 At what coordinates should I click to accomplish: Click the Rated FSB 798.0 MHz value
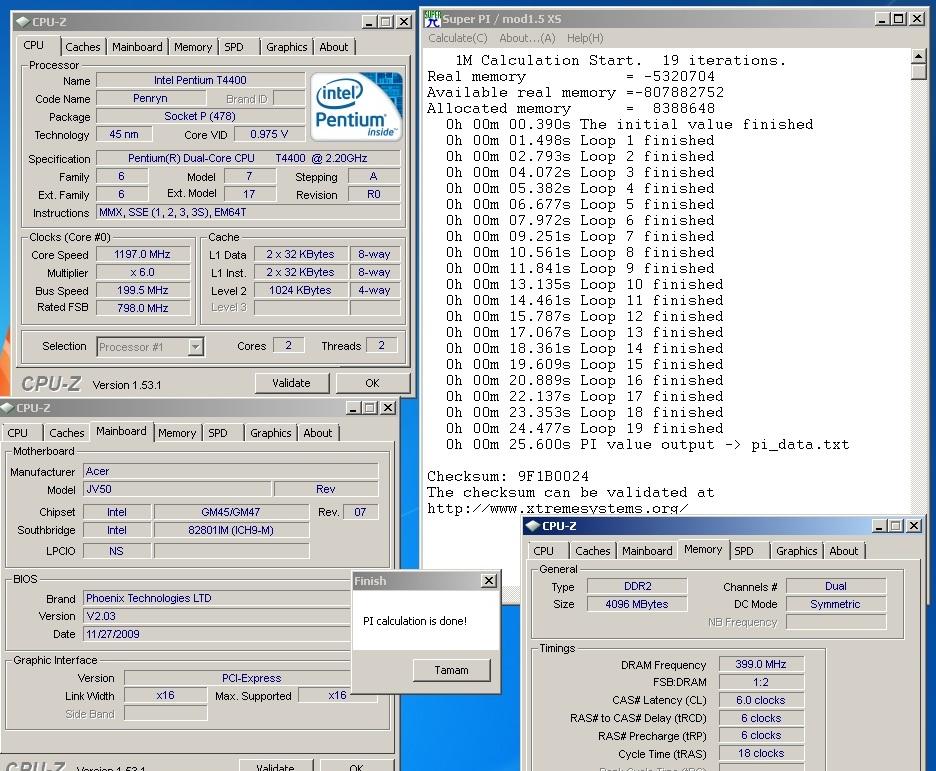coord(143,309)
